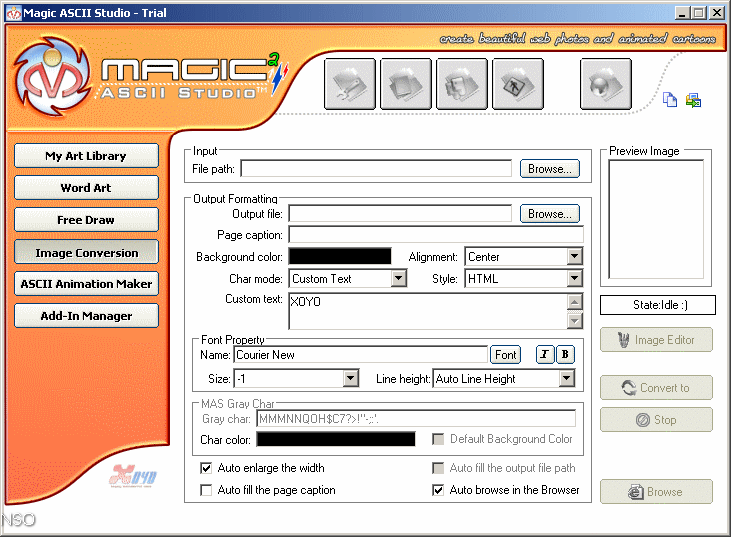Click the State:Idle status box
This screenshot has height=537, width=731.
click(x=658, y=305)
